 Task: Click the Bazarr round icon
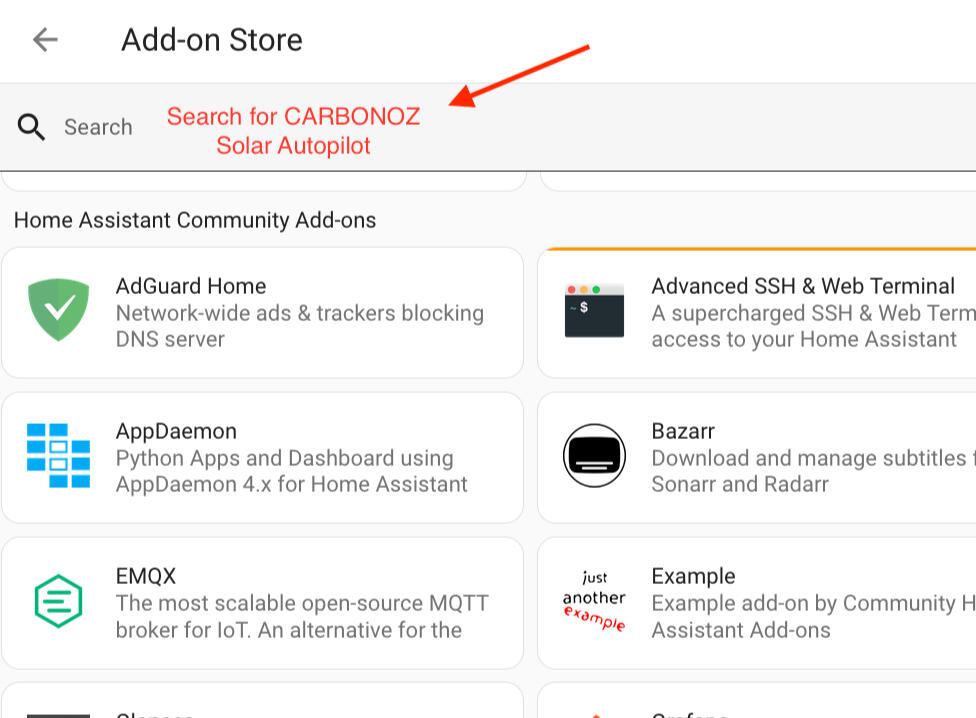594,456
